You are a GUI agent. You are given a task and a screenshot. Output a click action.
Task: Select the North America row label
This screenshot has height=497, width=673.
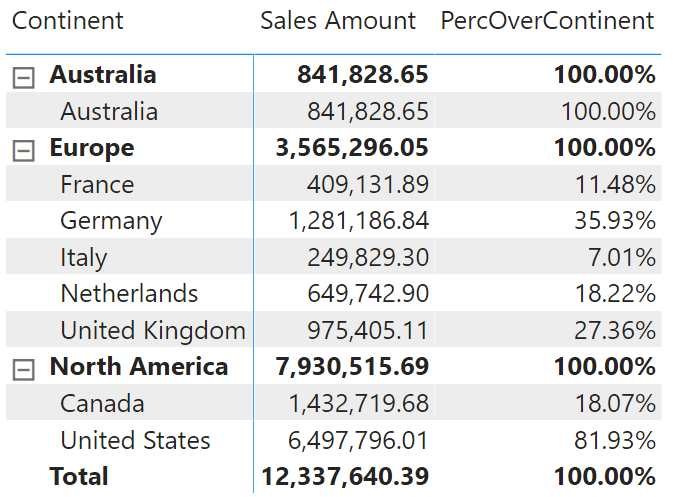point(139,367)
